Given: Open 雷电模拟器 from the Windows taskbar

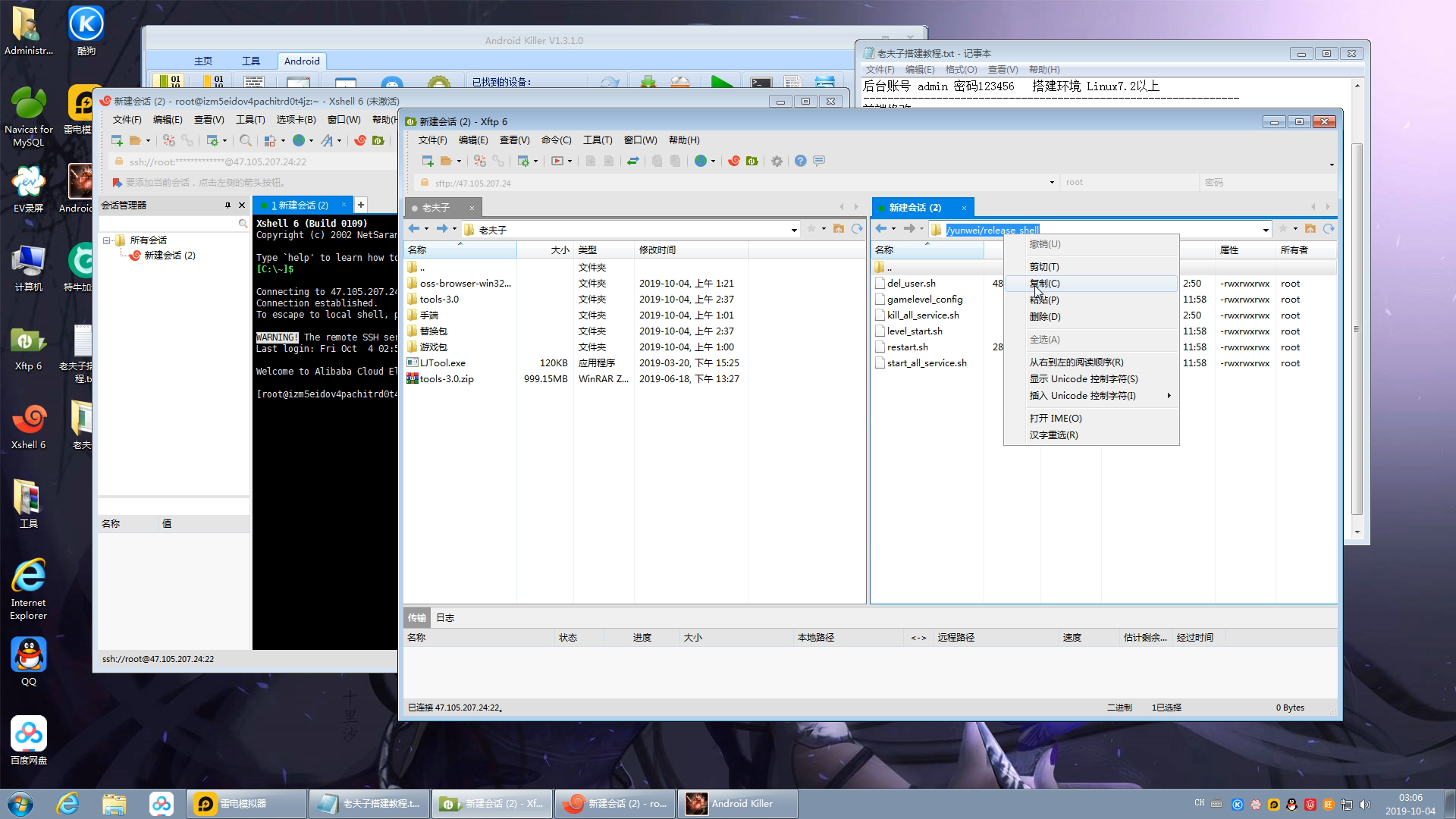Looking at the screenshot, I should tap(243, 804).
